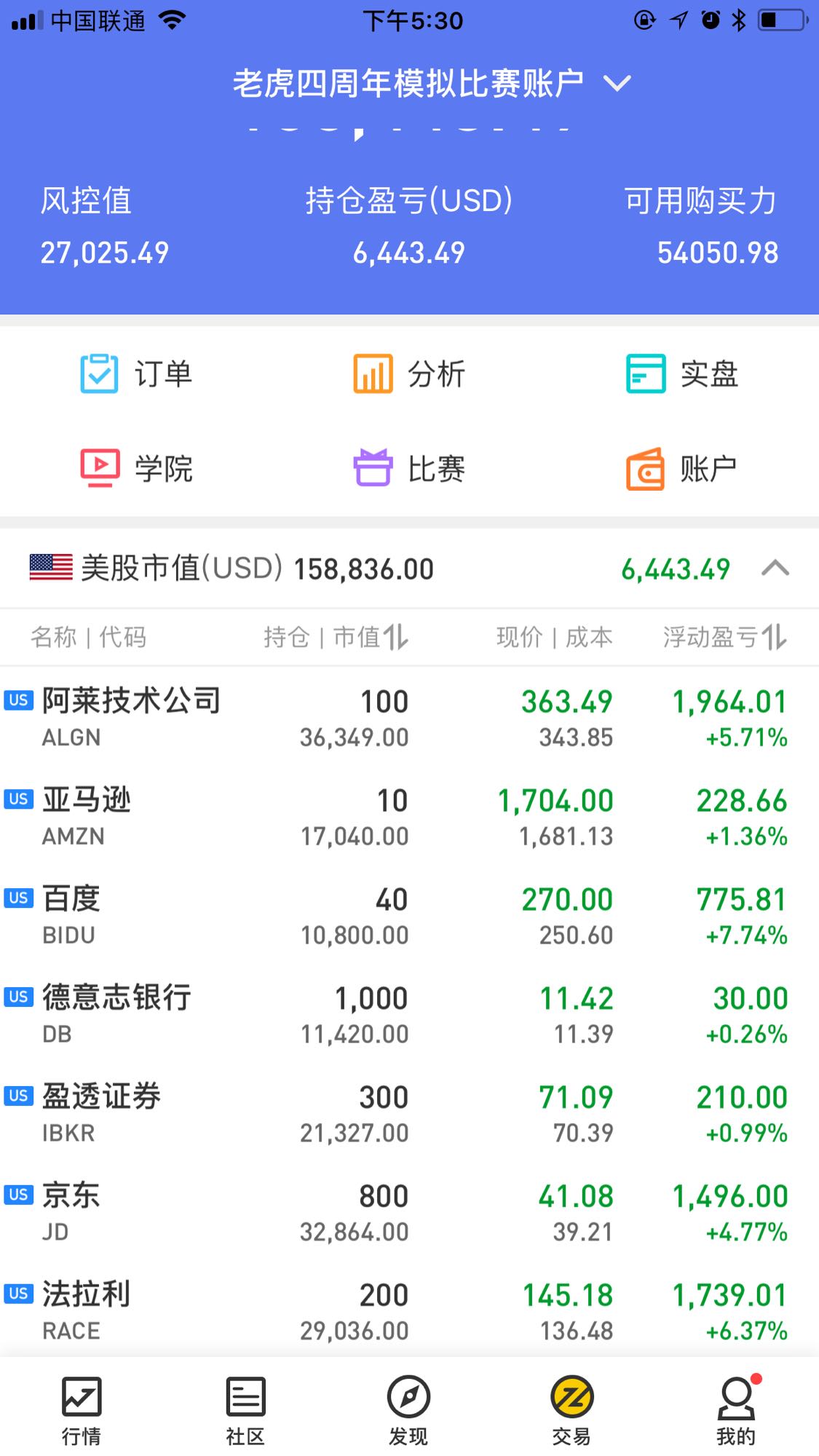Screen dimensions: 819x1456
Task: Tap AMZN current price 1,704.00
Action: click(x=555, y=802)
